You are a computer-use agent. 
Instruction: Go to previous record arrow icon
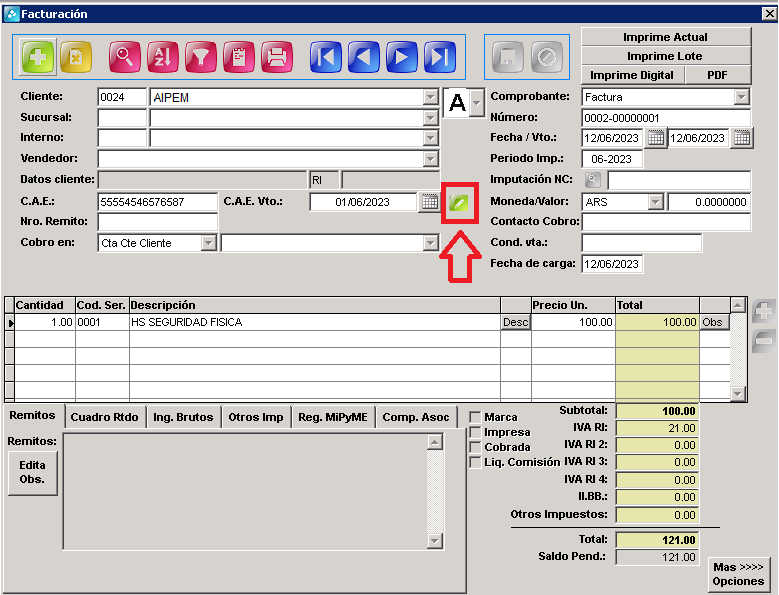click(364, 57)
